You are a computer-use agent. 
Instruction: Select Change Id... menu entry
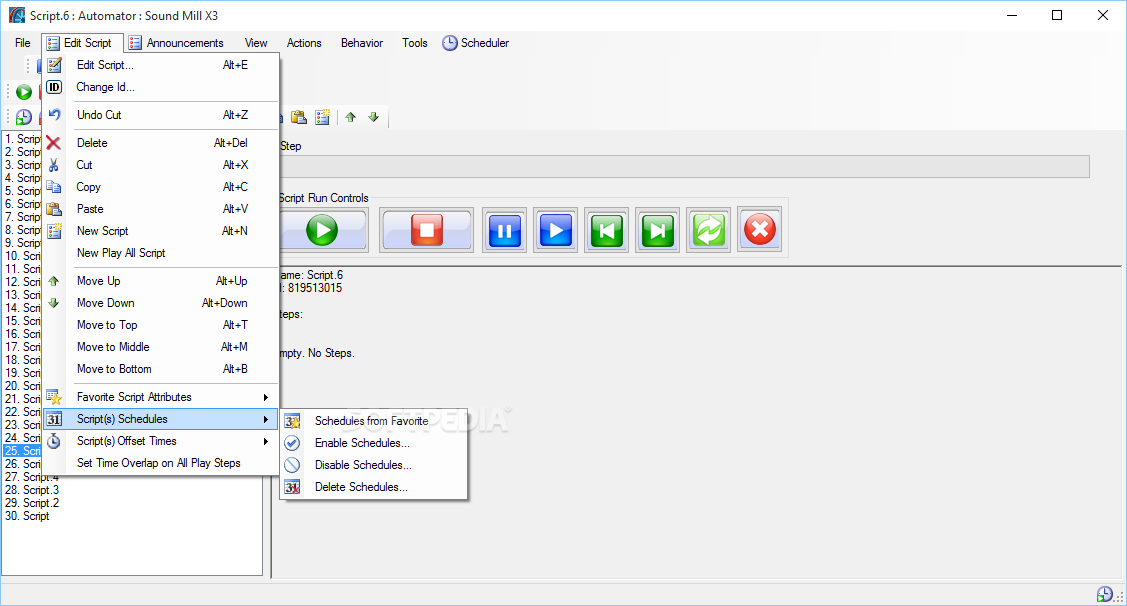tap(161, 87)
